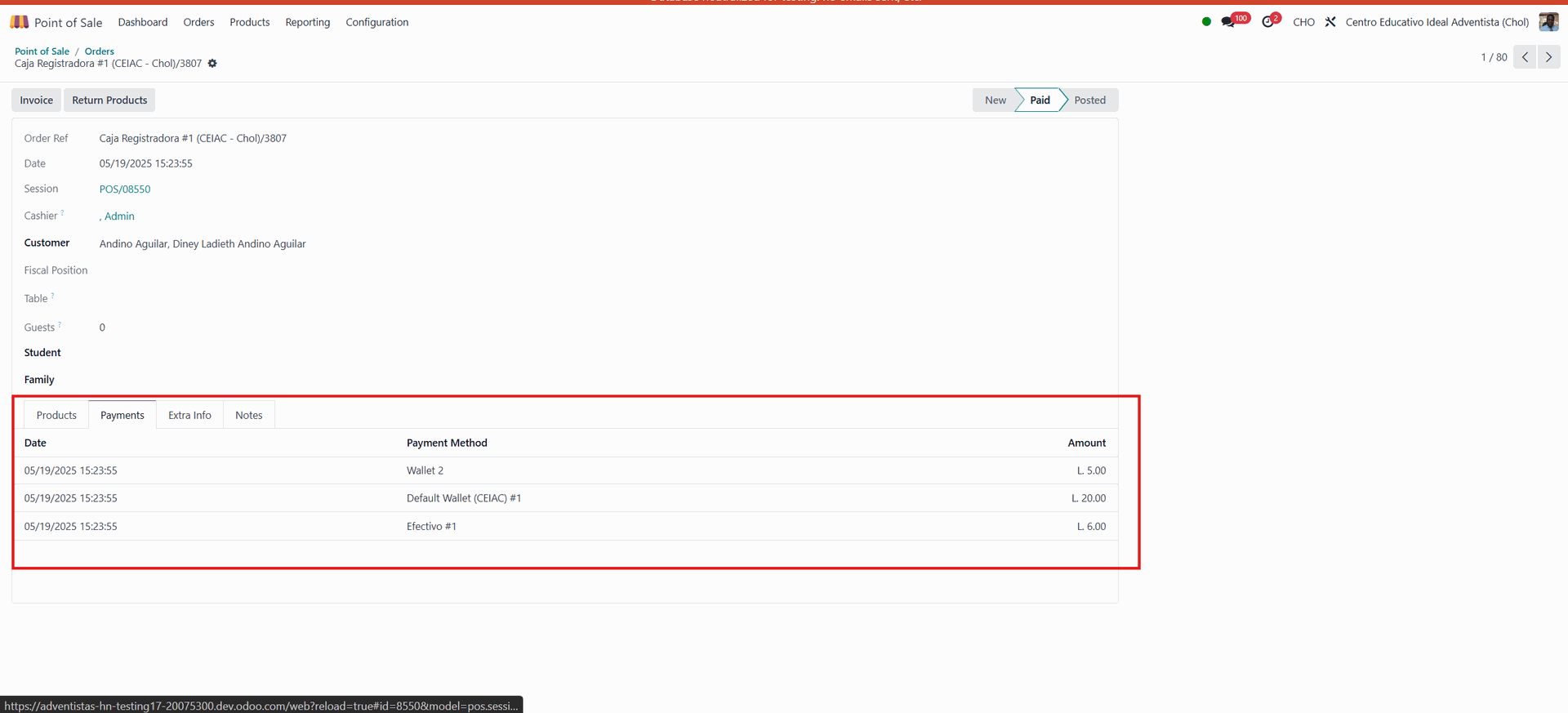1568x713 pixels.
Task: Open the Products top menu
Action: pyautogui.click(x=249, y=22)
